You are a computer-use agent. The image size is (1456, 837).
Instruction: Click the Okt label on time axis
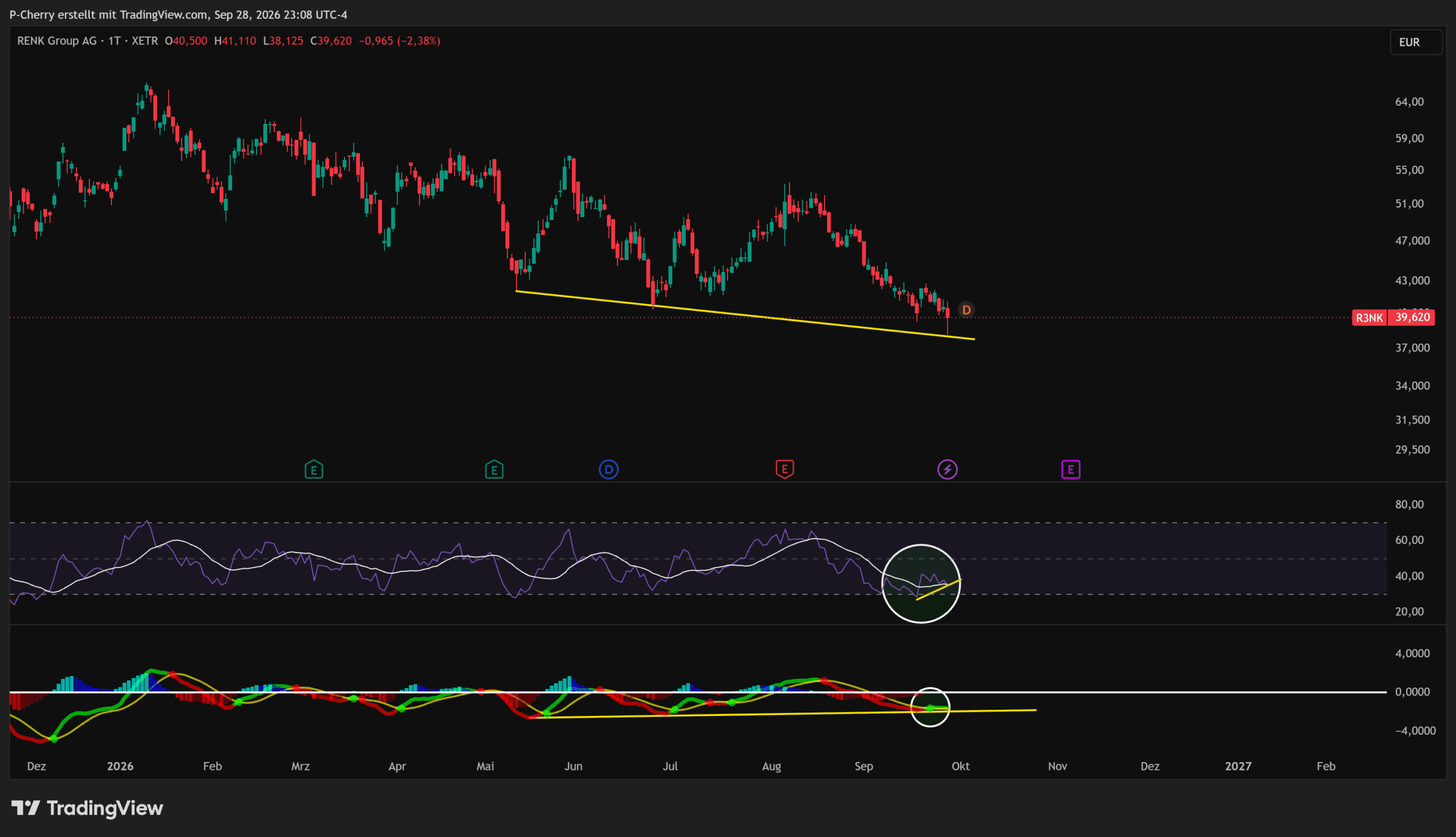tap(961, 766)
